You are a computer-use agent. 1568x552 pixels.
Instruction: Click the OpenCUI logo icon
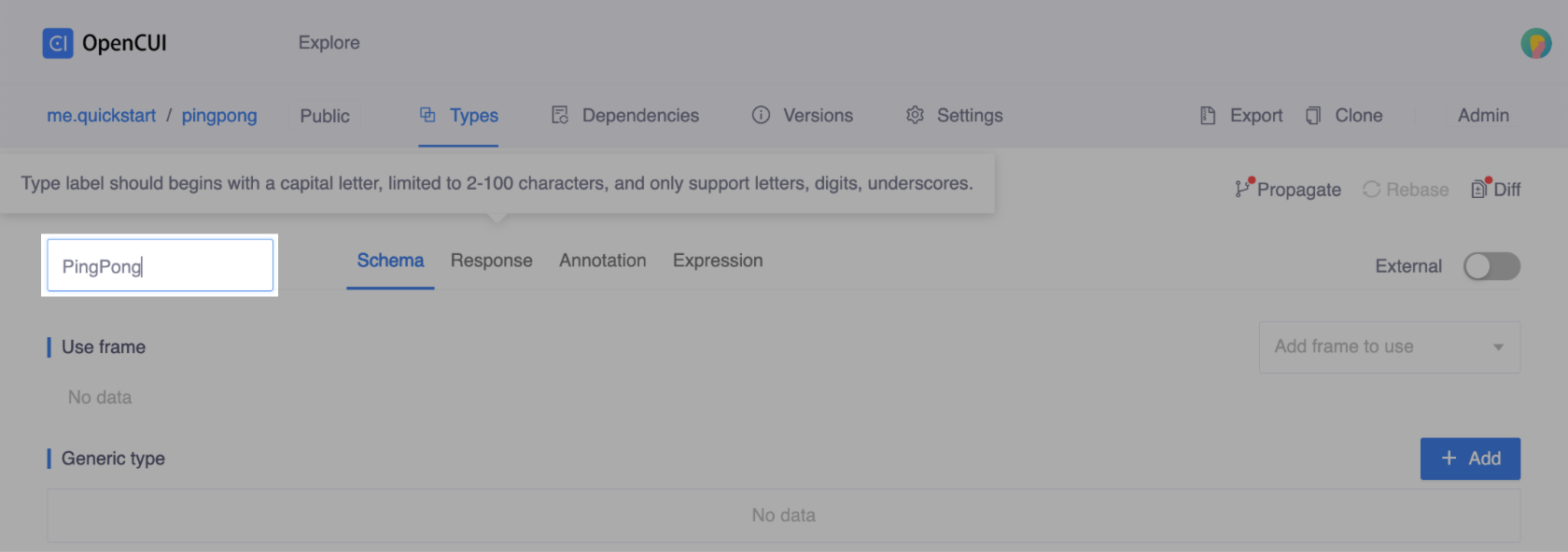[58, 43]
